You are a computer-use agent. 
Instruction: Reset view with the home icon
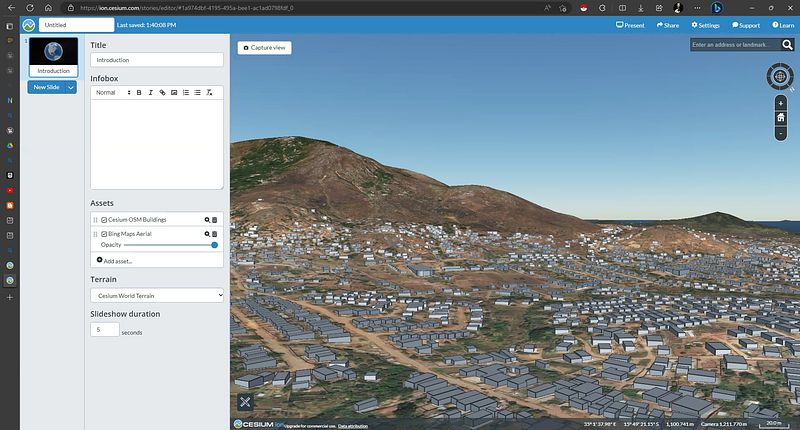(780, 118)
